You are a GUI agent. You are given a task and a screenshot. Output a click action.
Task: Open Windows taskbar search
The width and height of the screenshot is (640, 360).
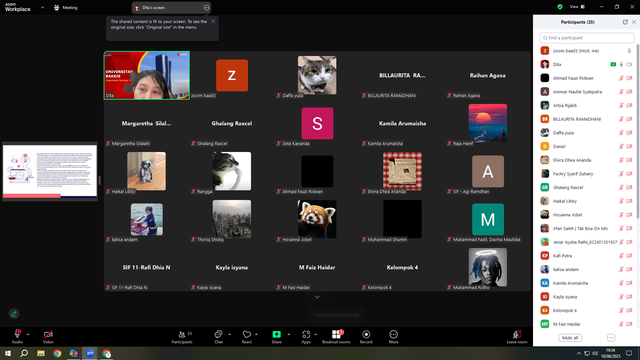(24, 353)
